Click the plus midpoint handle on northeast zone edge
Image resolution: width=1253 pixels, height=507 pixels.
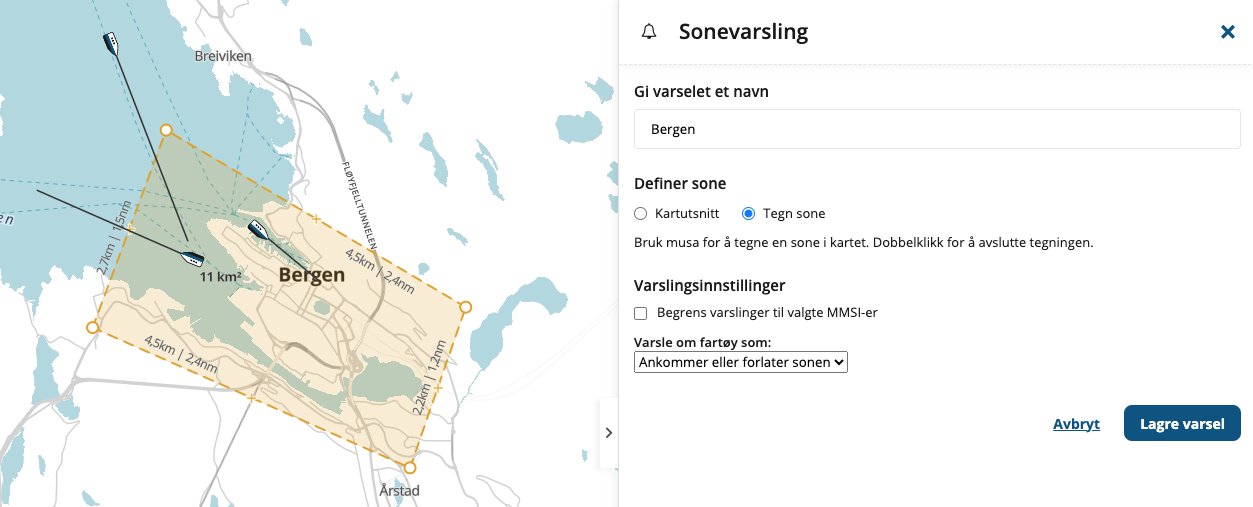point(316,218)
